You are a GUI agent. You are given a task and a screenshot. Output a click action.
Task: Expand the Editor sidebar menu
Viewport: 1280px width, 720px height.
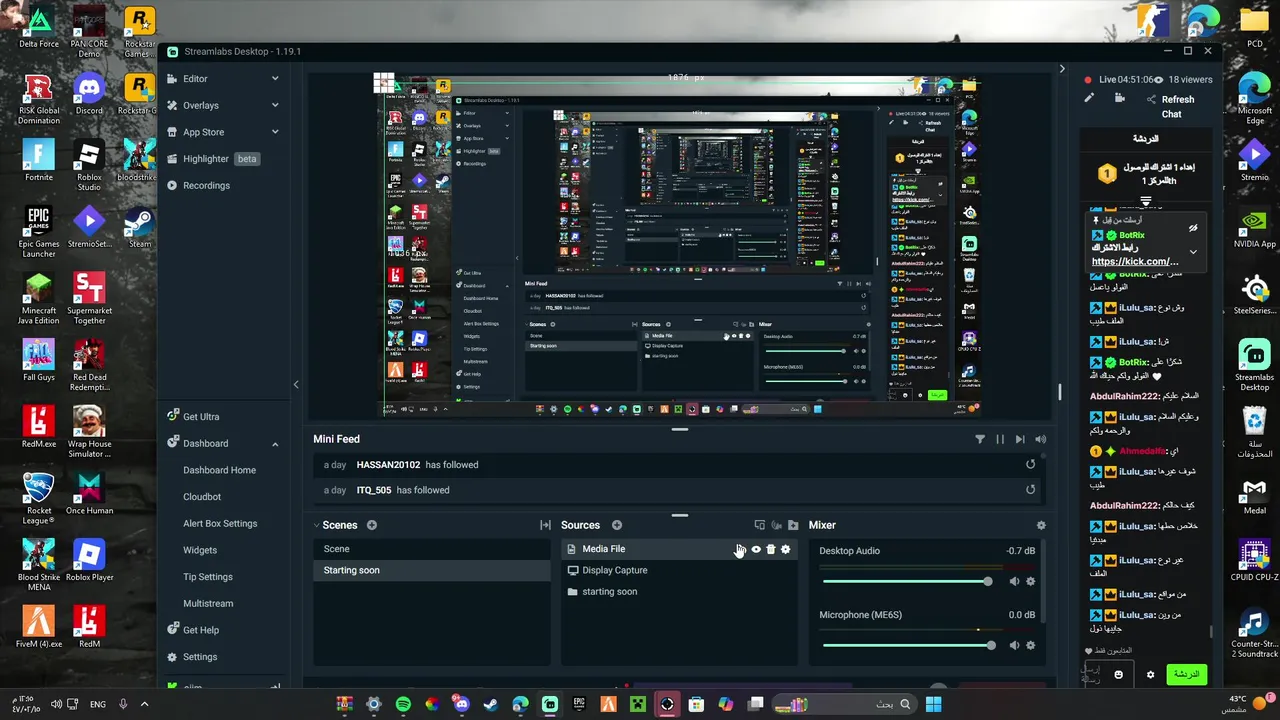click(x=275, y=78)
